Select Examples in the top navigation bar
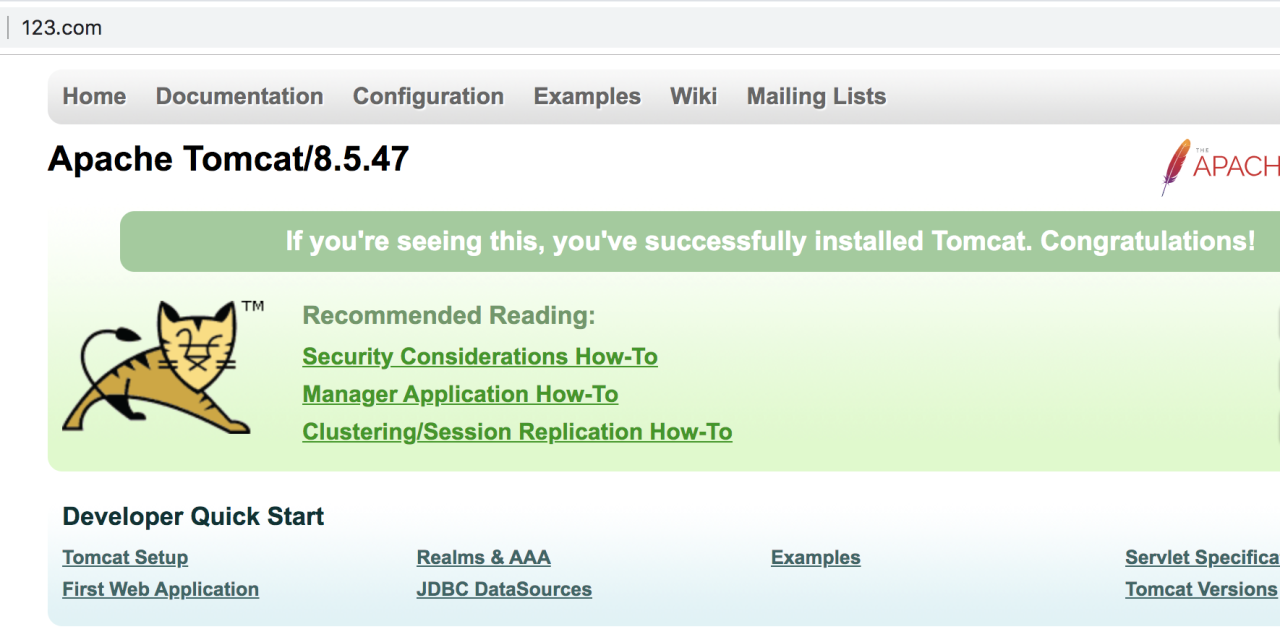Viewport: 1280px width, 632px height. pos(587,97)
